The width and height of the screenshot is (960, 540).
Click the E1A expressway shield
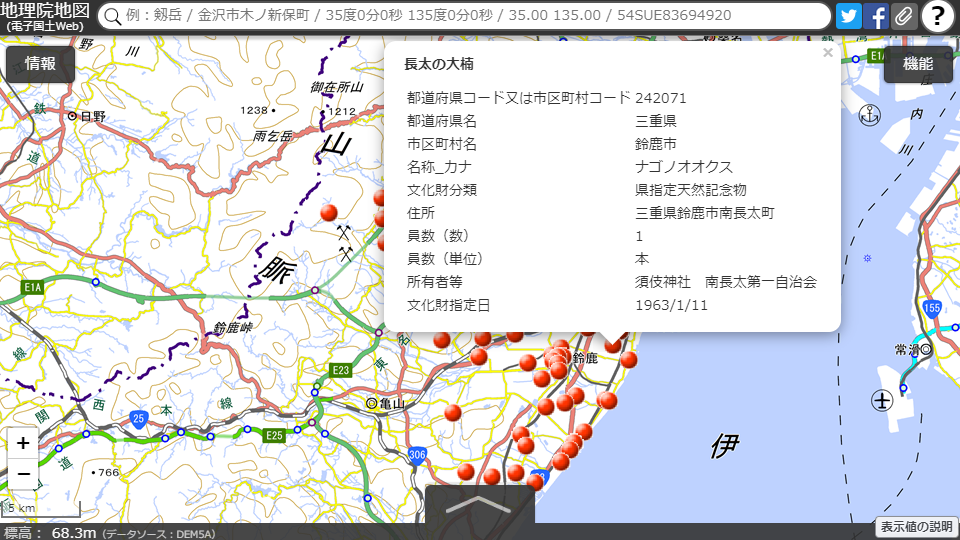point(32,287)
